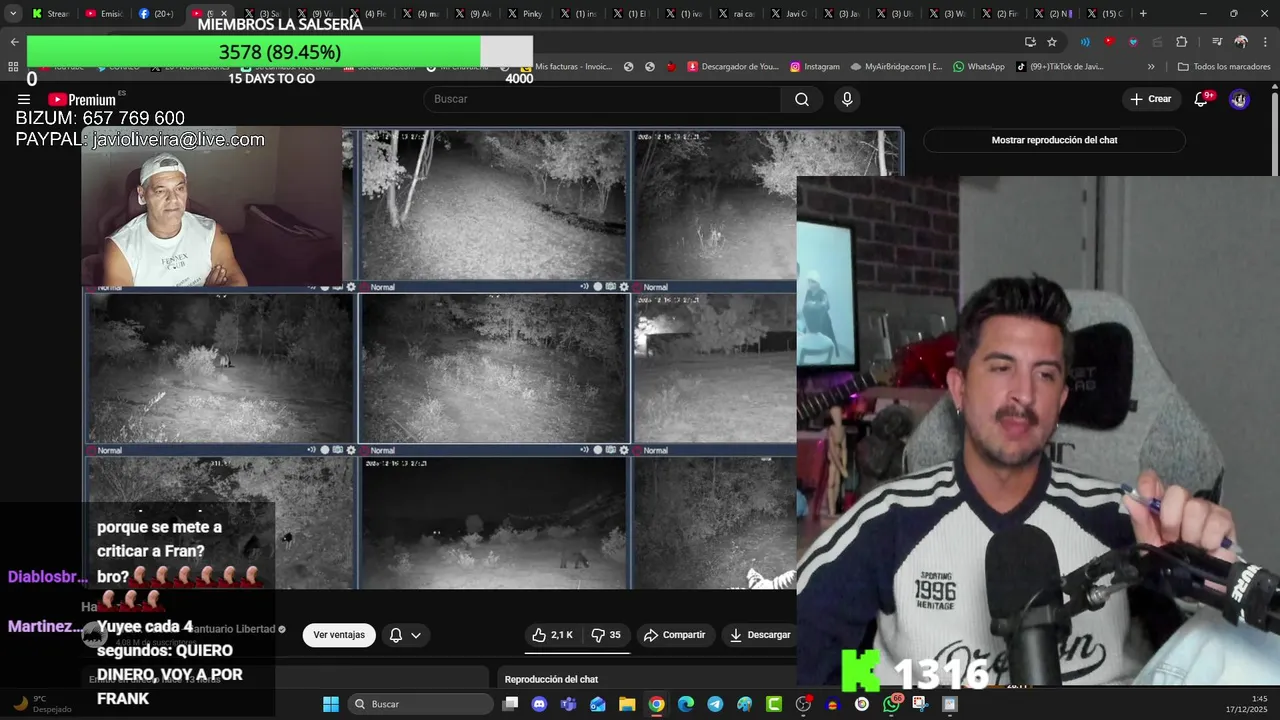Open Telegram from the taskbar

(715, 704)
